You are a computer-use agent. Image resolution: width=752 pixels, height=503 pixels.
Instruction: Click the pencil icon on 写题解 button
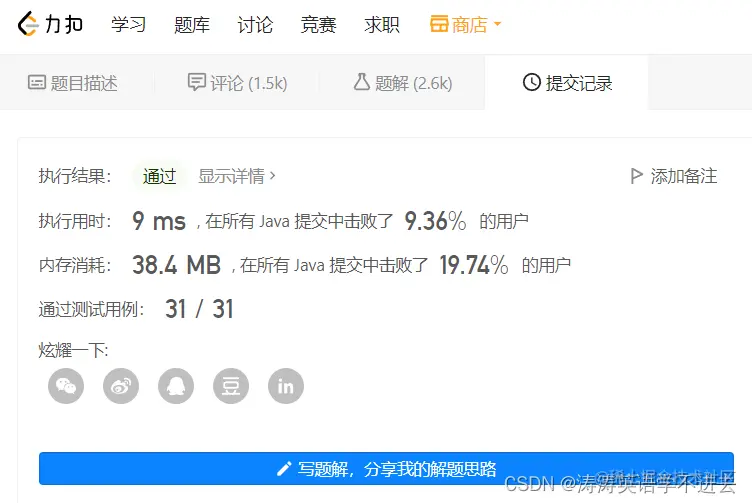click(284, 468)
